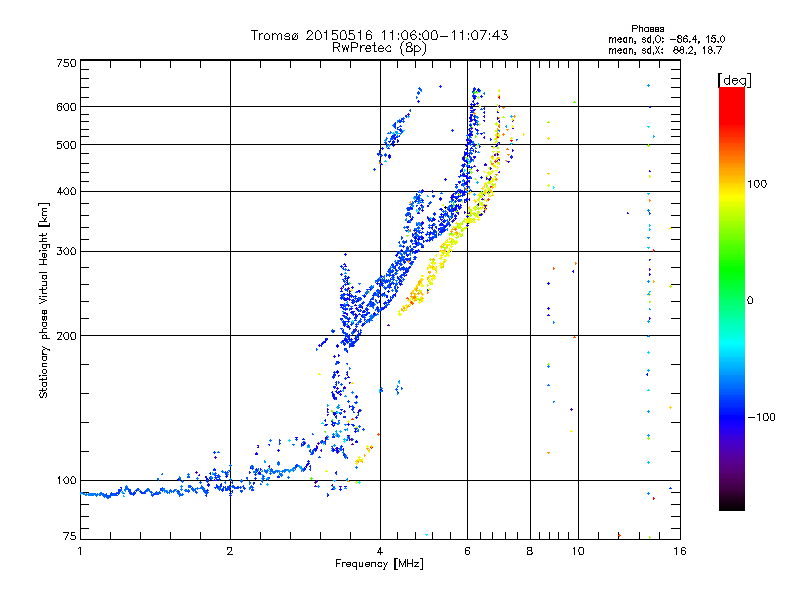The height and width of the screenshot is (600, 800).
Task: Click the y-axis tick label "750"
Action: [66, 63]
